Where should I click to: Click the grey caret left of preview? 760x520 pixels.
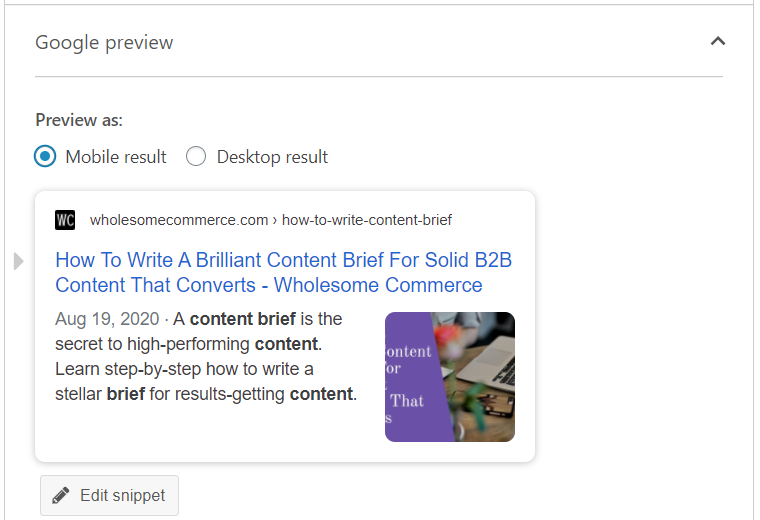18,262
